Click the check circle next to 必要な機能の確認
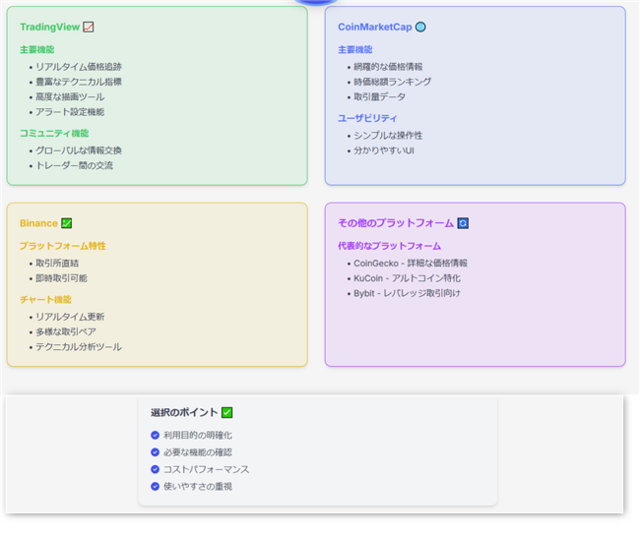This screenshot has height=536, width=640. pyautogui.click(x=155, y=452)
